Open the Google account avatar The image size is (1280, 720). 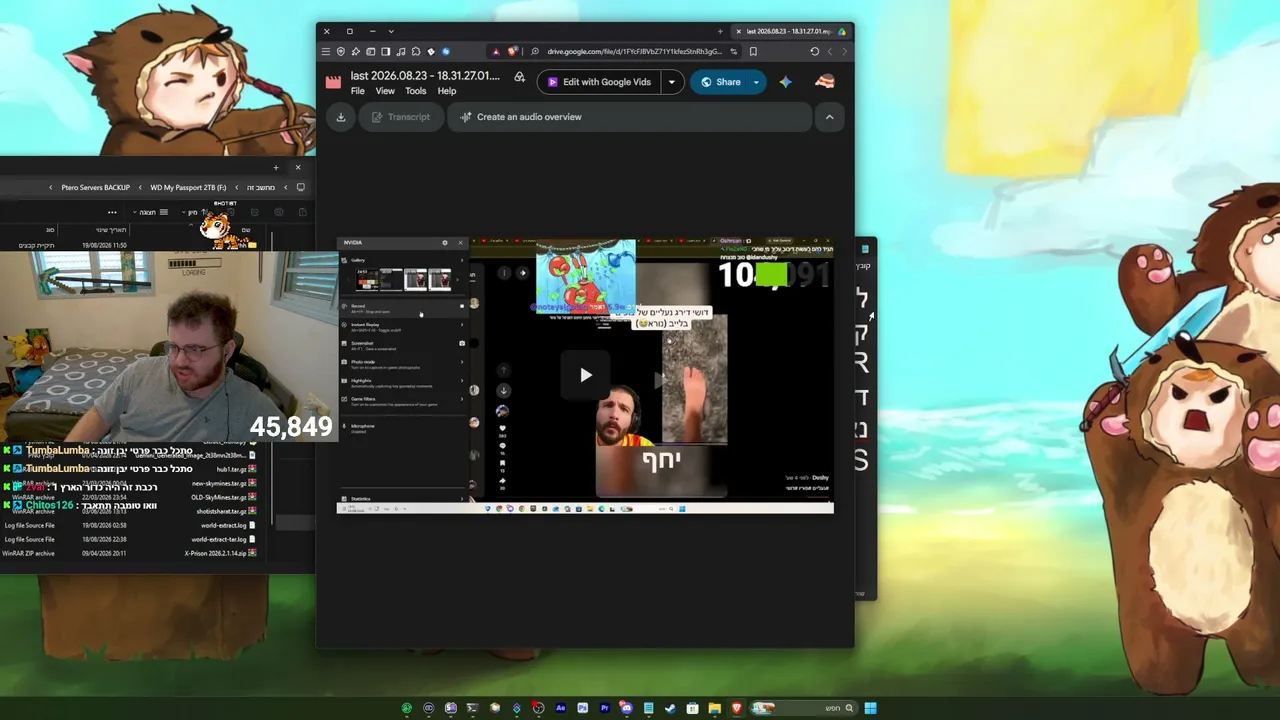click(x=825, y=82)
